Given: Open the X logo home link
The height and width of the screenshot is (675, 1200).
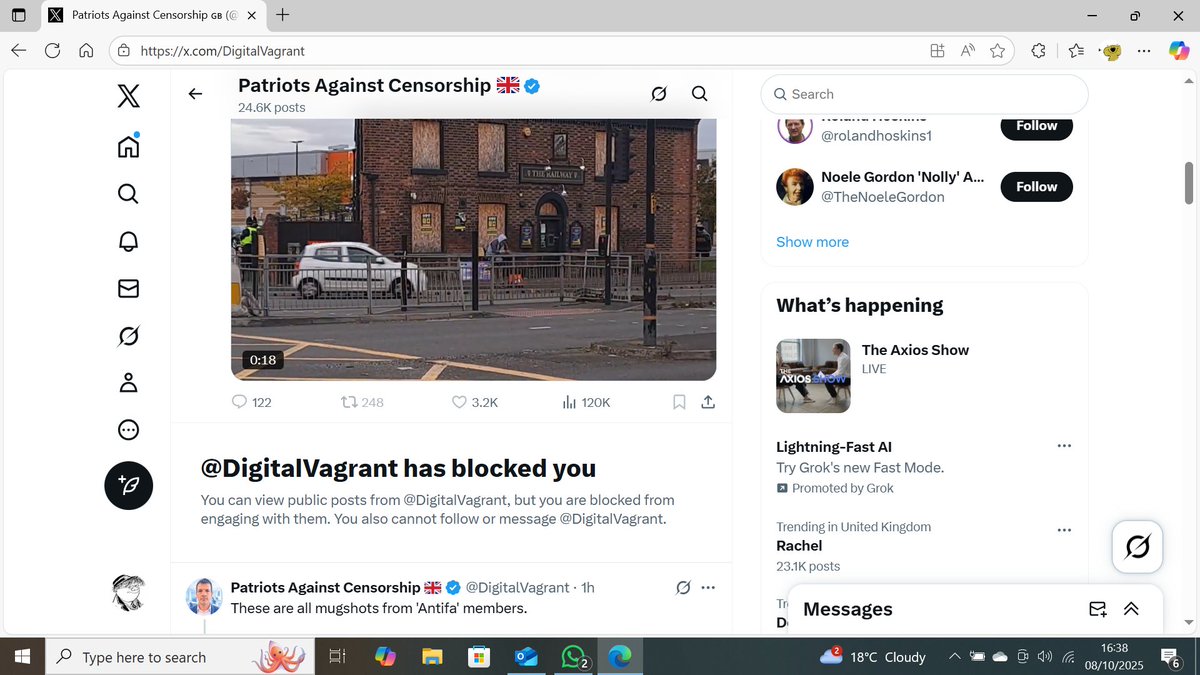Looking at the screenshot, I should 128,96.
